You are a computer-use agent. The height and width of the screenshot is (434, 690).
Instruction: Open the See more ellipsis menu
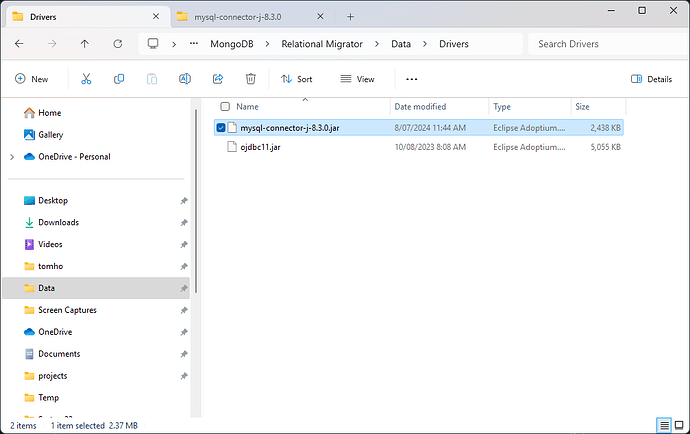click(x=411, y=79)
